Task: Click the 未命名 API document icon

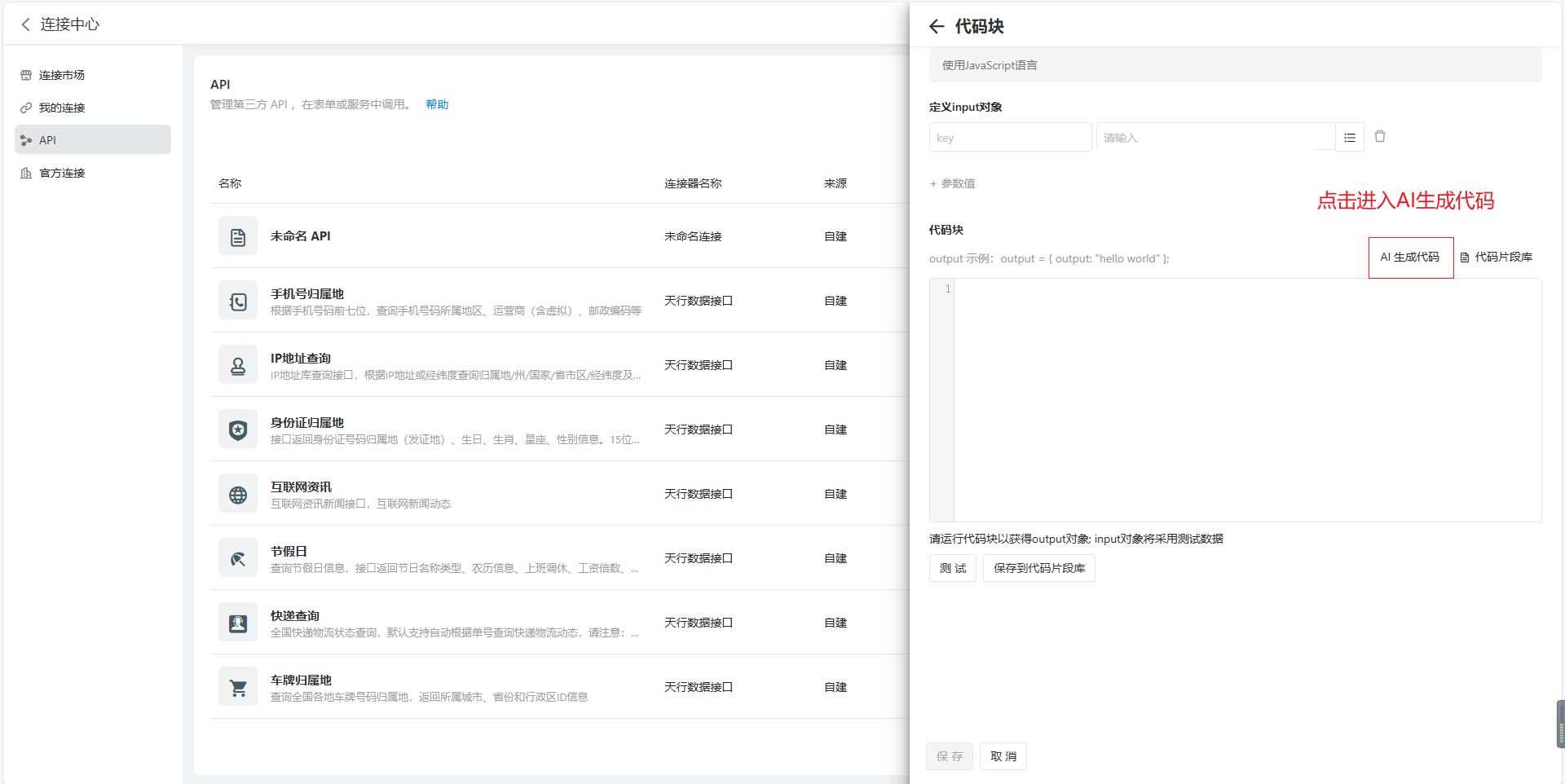Action: pyautogui.click(x=238, y=237)
